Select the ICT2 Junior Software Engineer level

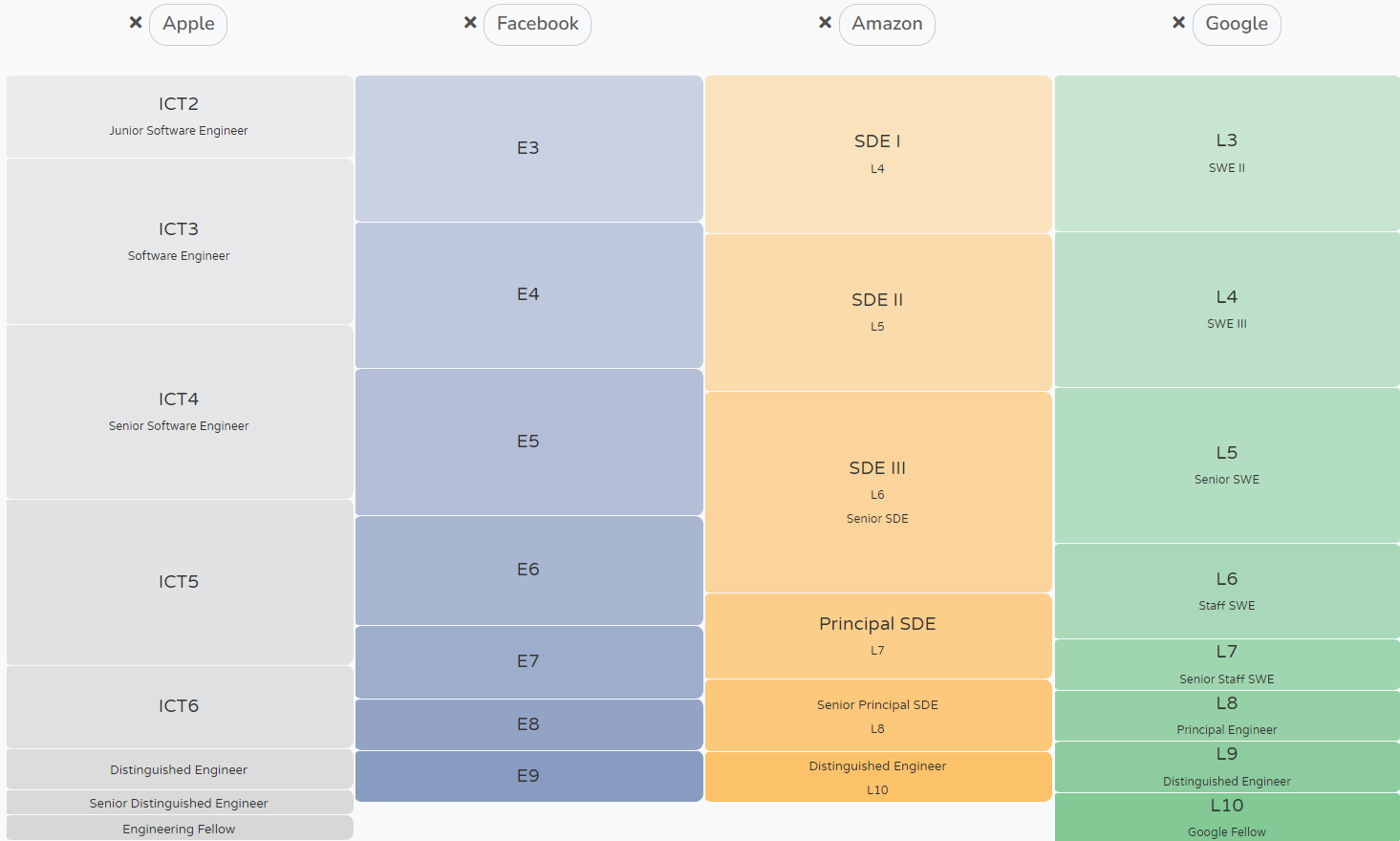coord(179,115)
